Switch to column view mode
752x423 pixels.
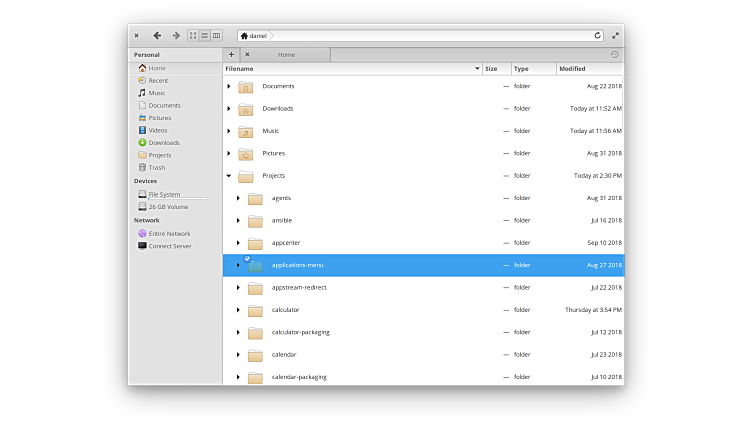click(x=216, y=35)
